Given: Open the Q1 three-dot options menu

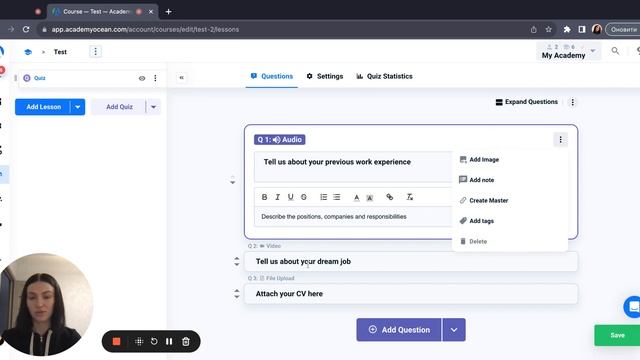Looking at the screenshot, I should point(560,140).
